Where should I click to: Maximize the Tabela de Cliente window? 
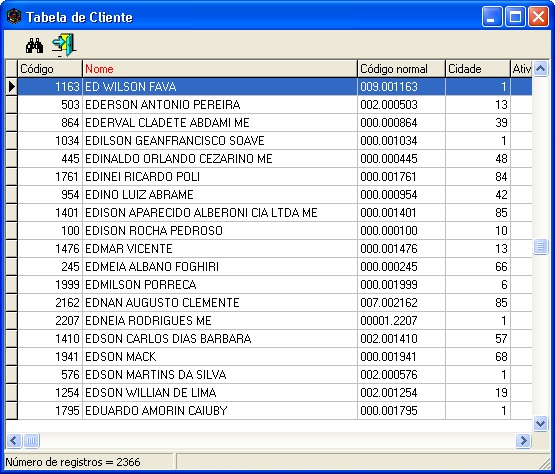[515, 17]
